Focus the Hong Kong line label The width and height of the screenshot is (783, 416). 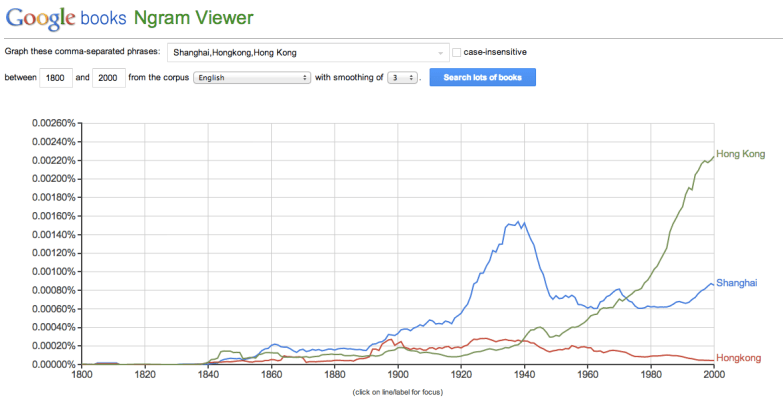click(x=741, y=153)
